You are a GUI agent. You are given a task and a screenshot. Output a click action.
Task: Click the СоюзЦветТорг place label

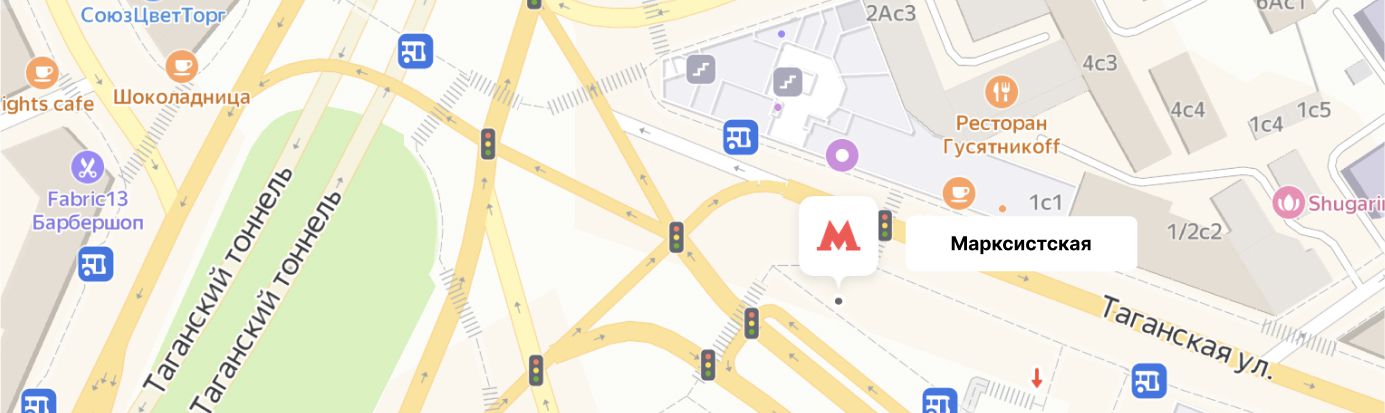pos(152,14)
